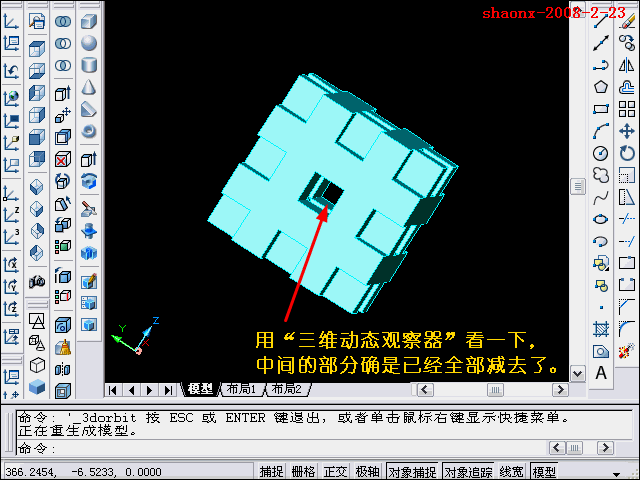Select the Multiline Text A tool
The width and height of the screenshot is (640, 480).
pyautogui.click(x=600, y=373)
